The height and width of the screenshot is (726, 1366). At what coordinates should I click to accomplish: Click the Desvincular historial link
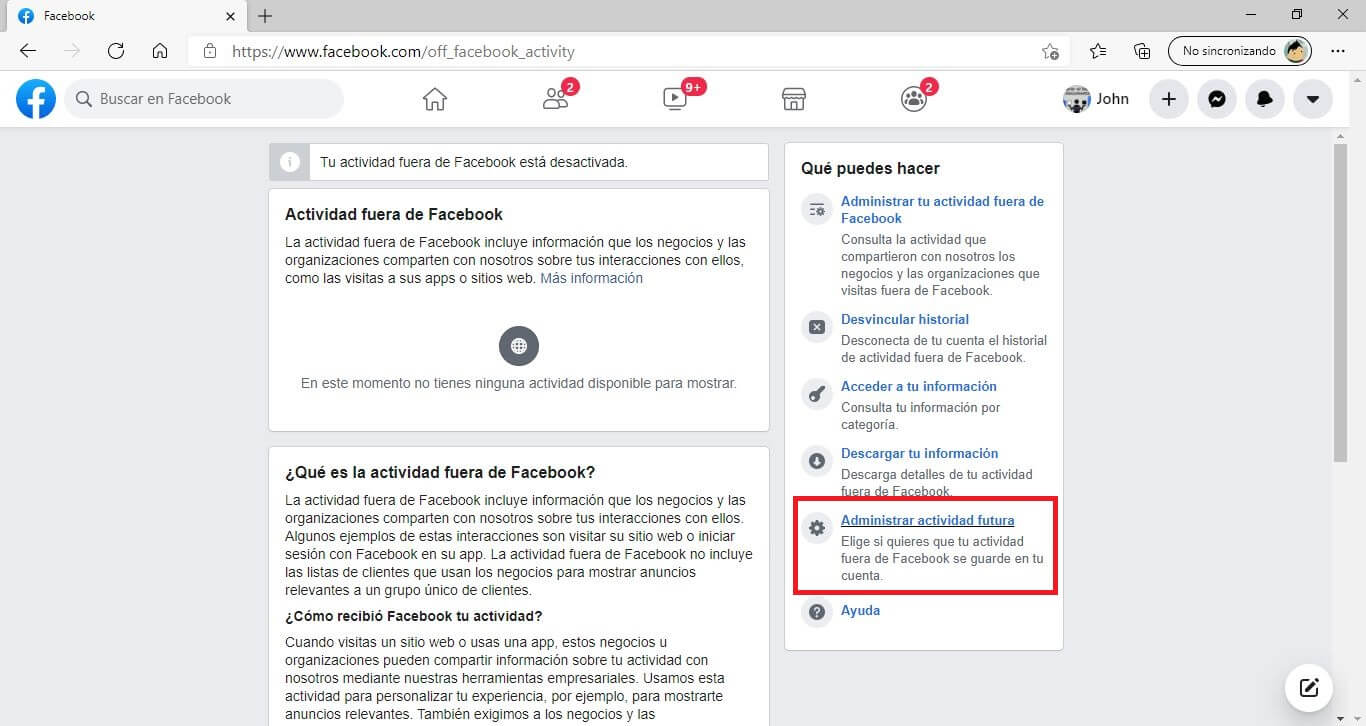tap(905, 319)
